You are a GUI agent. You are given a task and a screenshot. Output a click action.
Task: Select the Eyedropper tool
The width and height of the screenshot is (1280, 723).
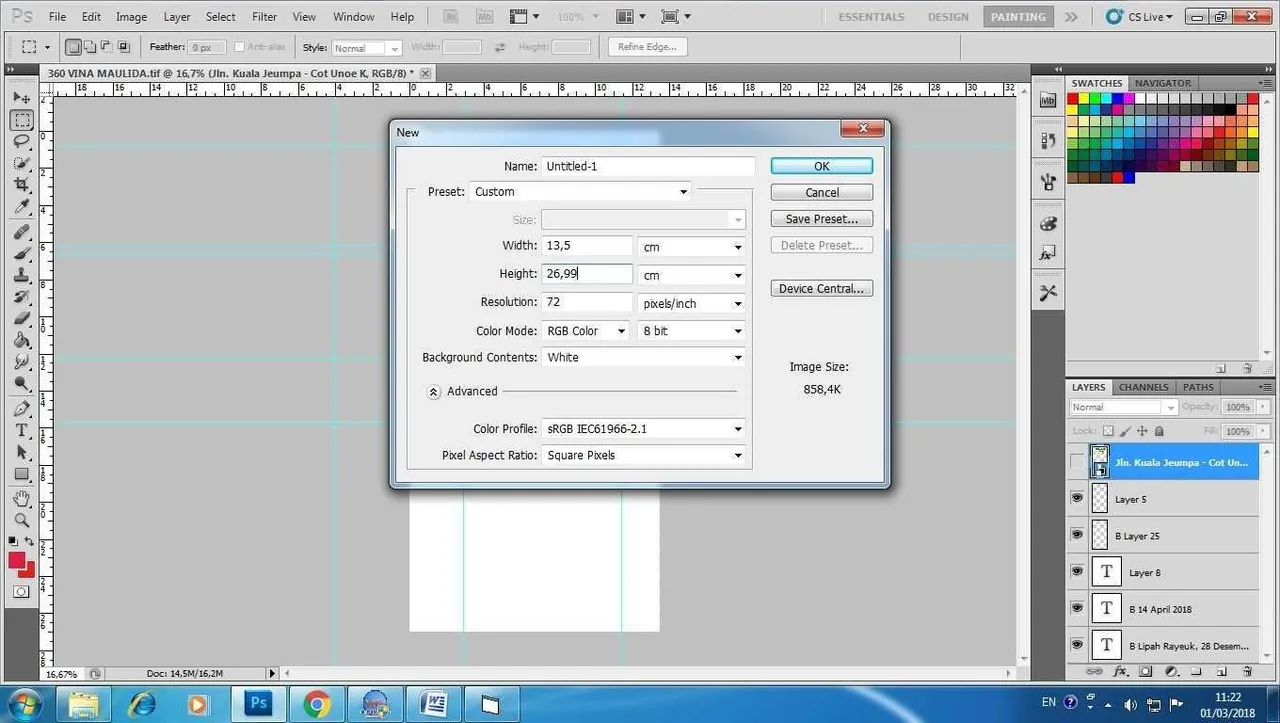21,207
